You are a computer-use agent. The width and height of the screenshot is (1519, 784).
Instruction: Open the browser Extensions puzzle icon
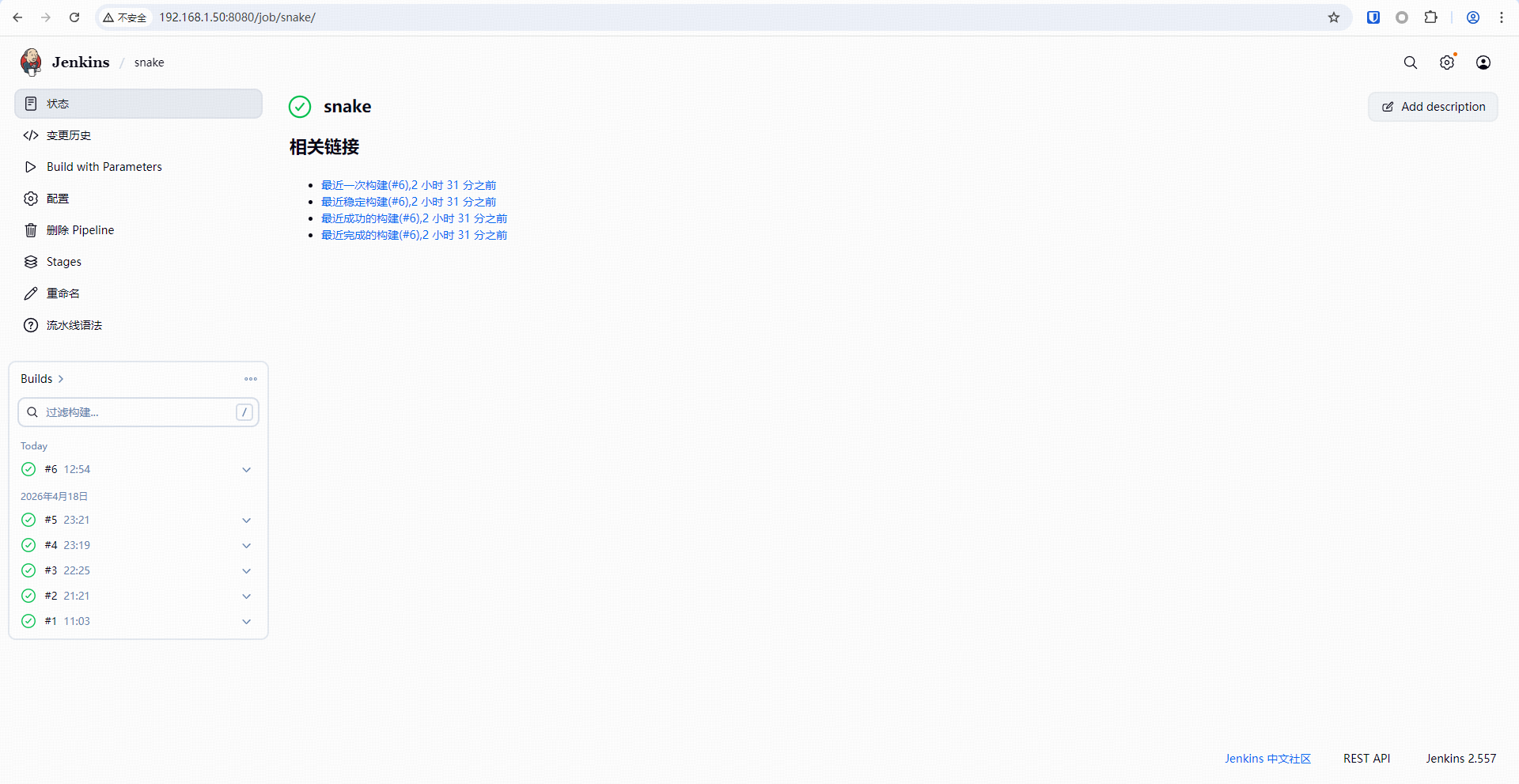pyautogui.click(x=1430, y=17)
